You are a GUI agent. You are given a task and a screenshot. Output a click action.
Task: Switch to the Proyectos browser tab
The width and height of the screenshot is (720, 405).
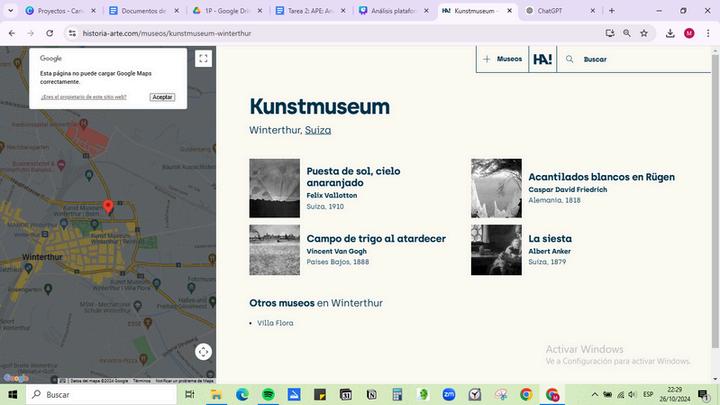[62, 11]
